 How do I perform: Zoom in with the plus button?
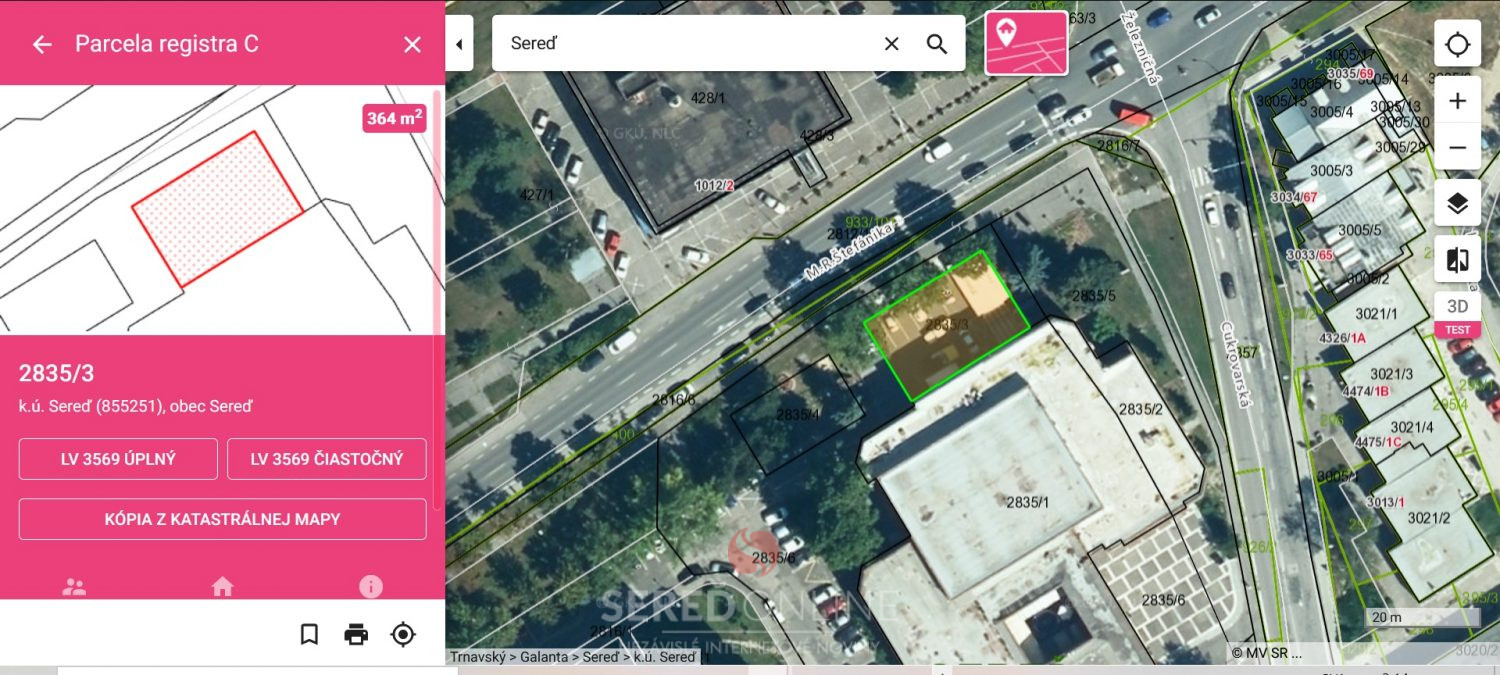[1457, 101]
